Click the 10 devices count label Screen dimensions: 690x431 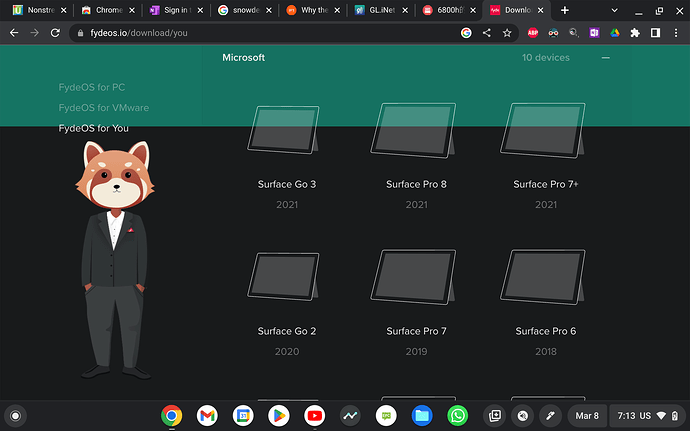coord(546,58)
